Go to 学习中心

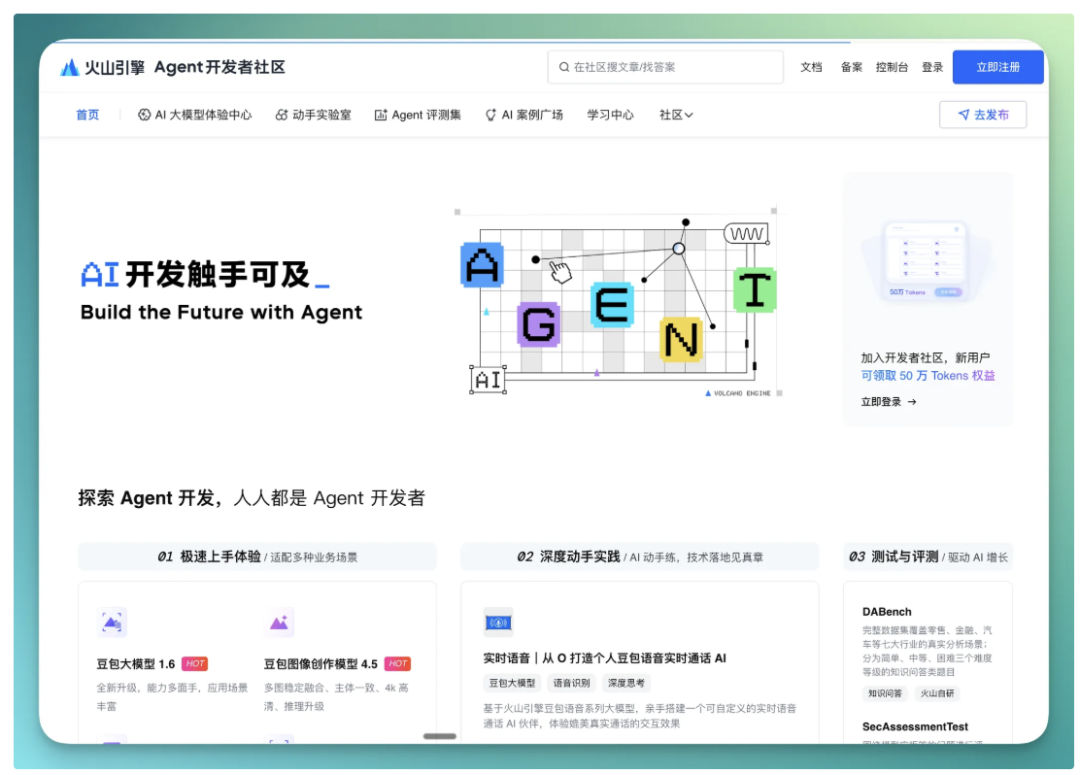click(610, 115)
